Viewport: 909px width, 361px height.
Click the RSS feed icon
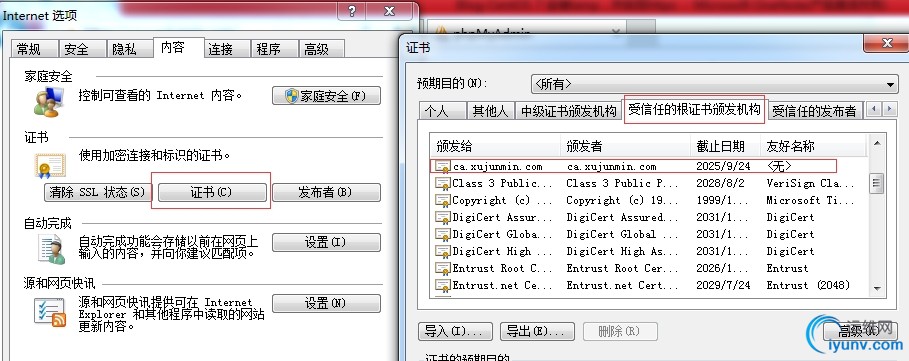point(50,312)
